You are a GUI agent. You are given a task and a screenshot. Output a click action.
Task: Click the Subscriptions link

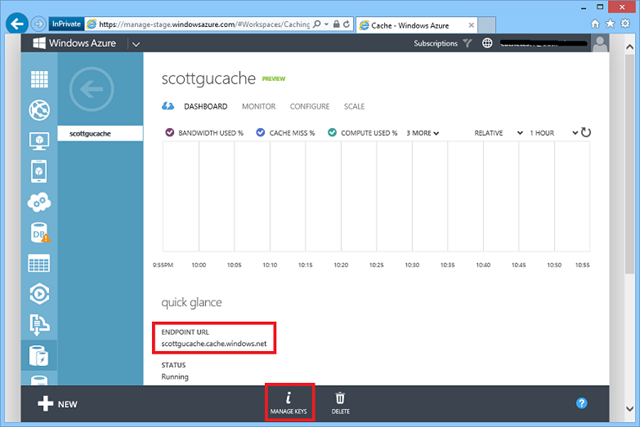436,43
